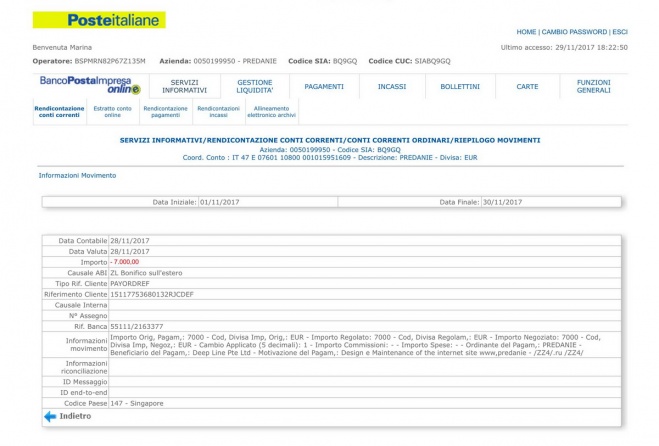The height and width of the screenshot is (446, 659).
Task: Open the CAMBIO PASSWORD link
Action: [x=574, y=32]
